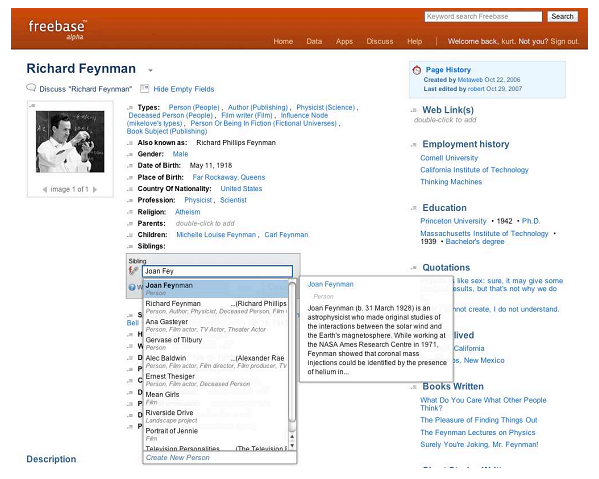
Task: Click the edit handle beside Parents
Action: (130, 224)
